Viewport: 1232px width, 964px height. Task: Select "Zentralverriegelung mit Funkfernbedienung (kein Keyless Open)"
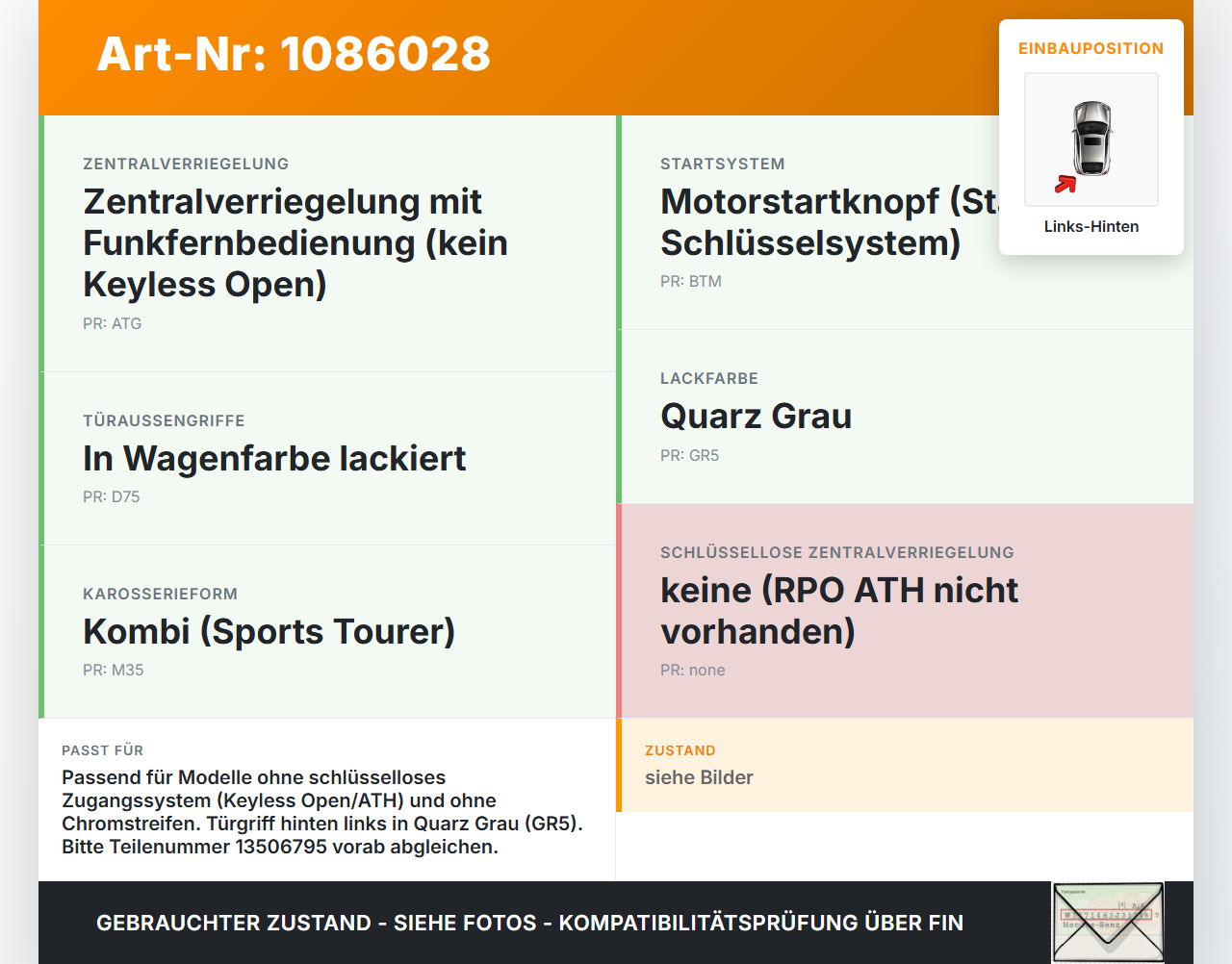click(x=295, y=242)
